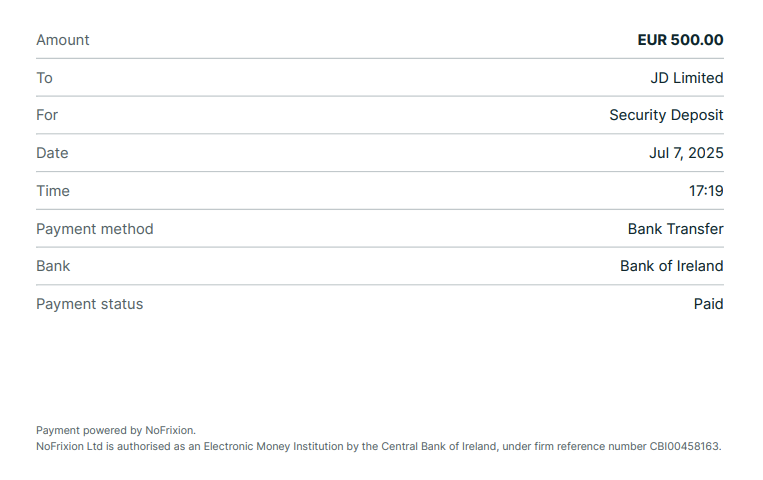Select the 17:19 time value
Screen dimensions: 763x480
pyautogui.click(x=706, y=191)
